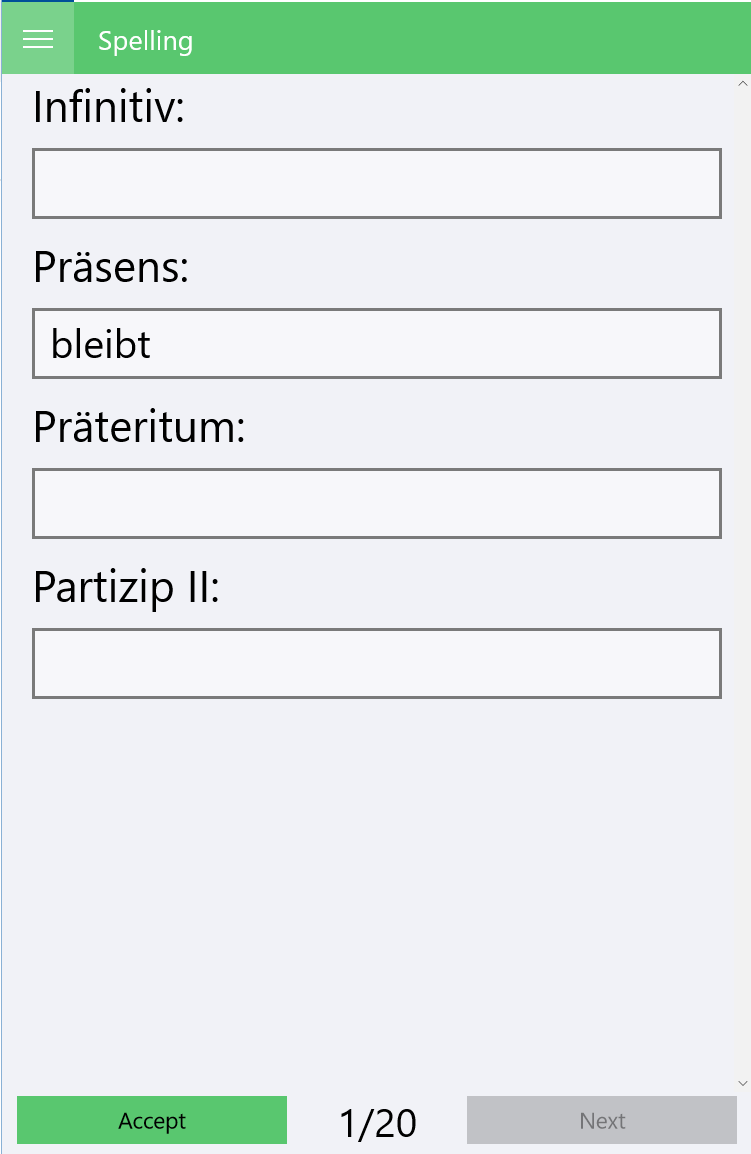Click the greyed-out Next button
The height and width of the screenshot is (1154, 751).
[x=601, y=1121]
